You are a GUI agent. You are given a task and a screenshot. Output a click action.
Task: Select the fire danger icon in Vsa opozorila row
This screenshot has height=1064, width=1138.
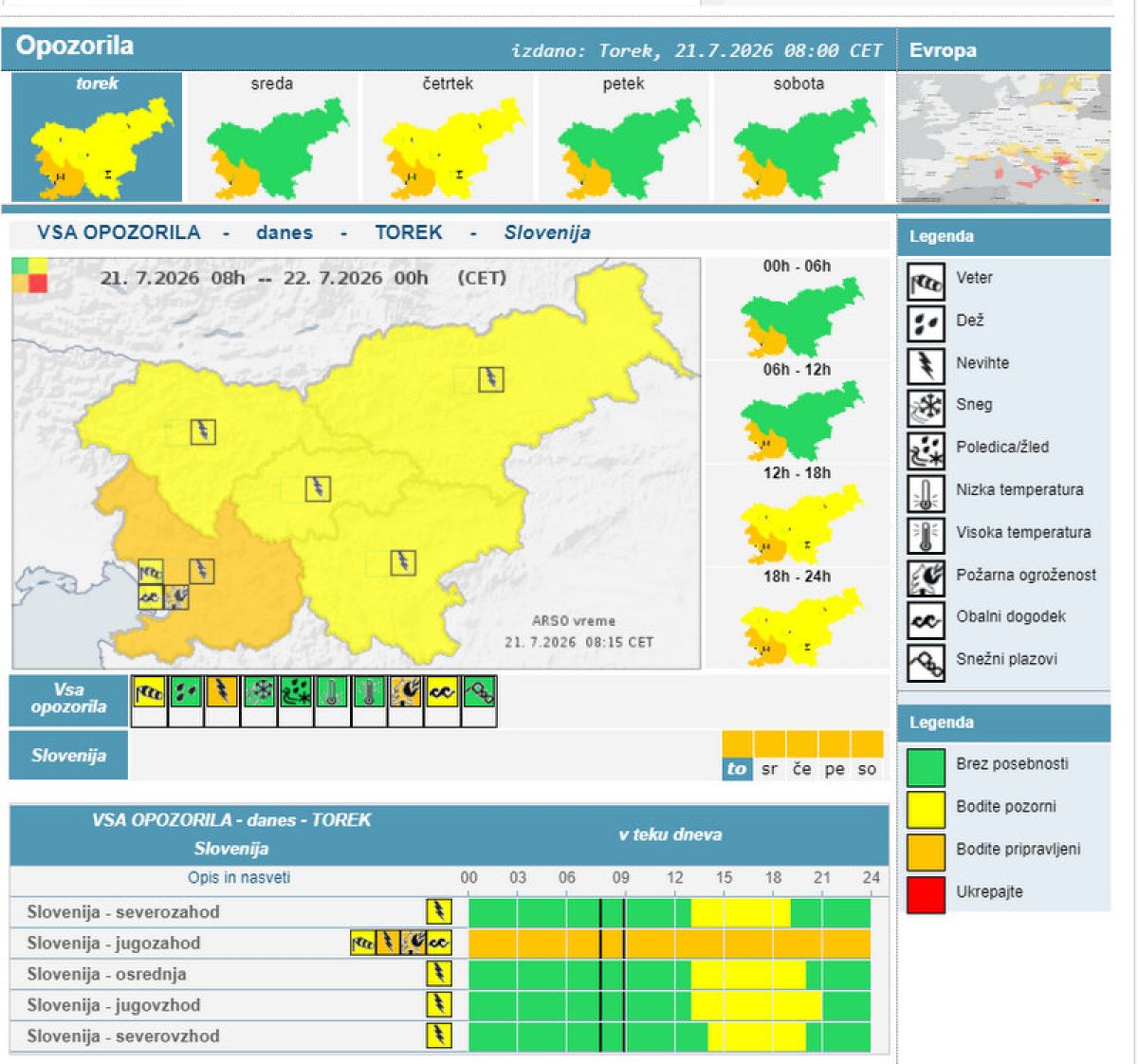[x=406, y=692]
